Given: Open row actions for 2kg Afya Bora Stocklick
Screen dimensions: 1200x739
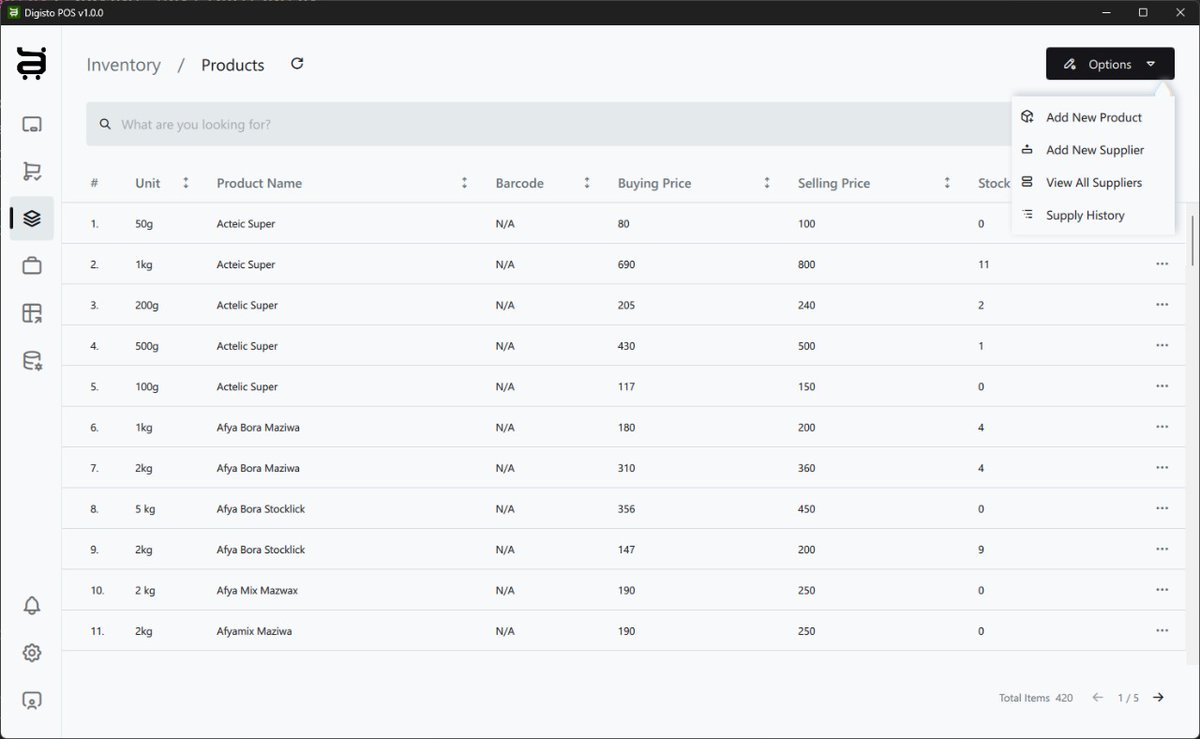Looking at the screenshot, I should coord(1162,549).
